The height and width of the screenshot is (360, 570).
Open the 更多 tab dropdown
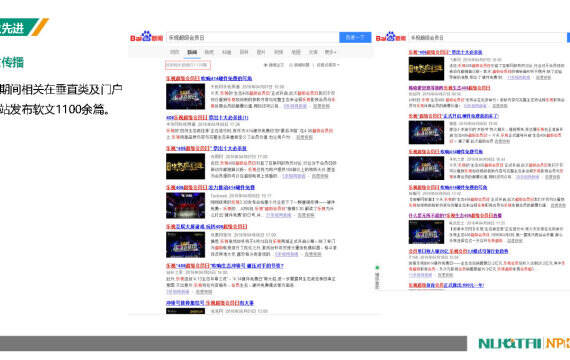click(x=330, y=52)
